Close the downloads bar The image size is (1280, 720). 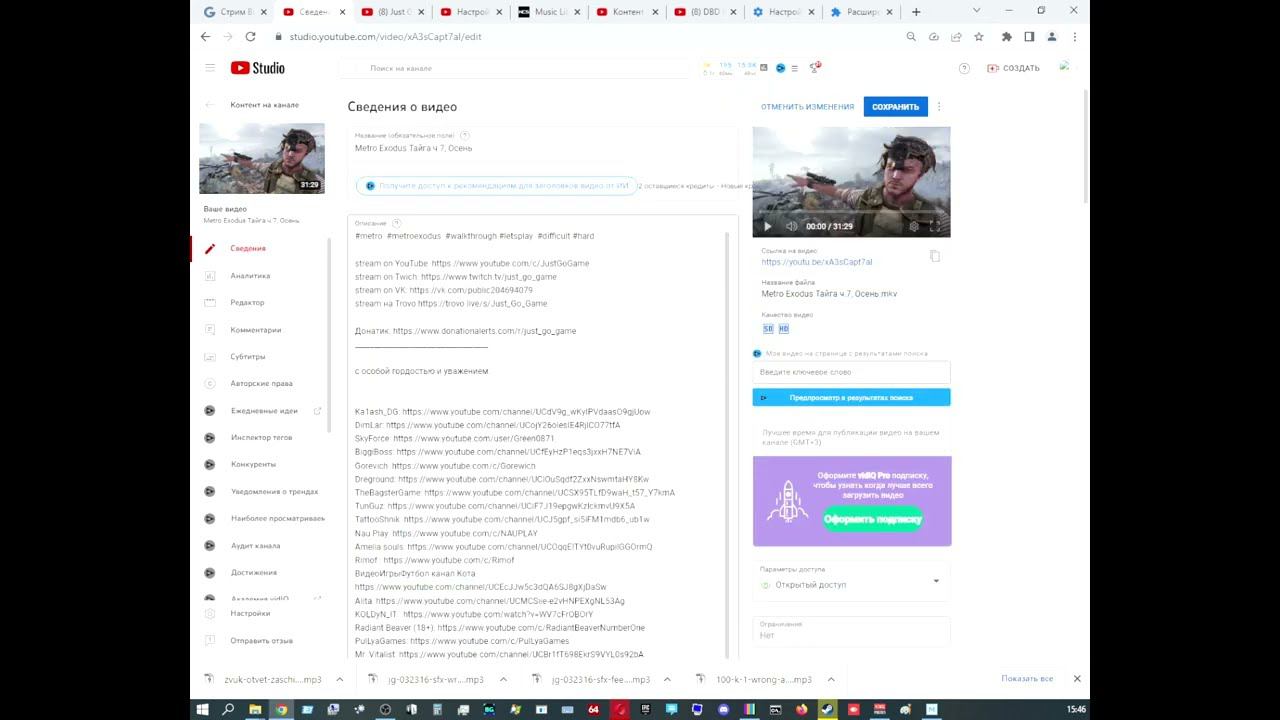(x=1077, y=679)
